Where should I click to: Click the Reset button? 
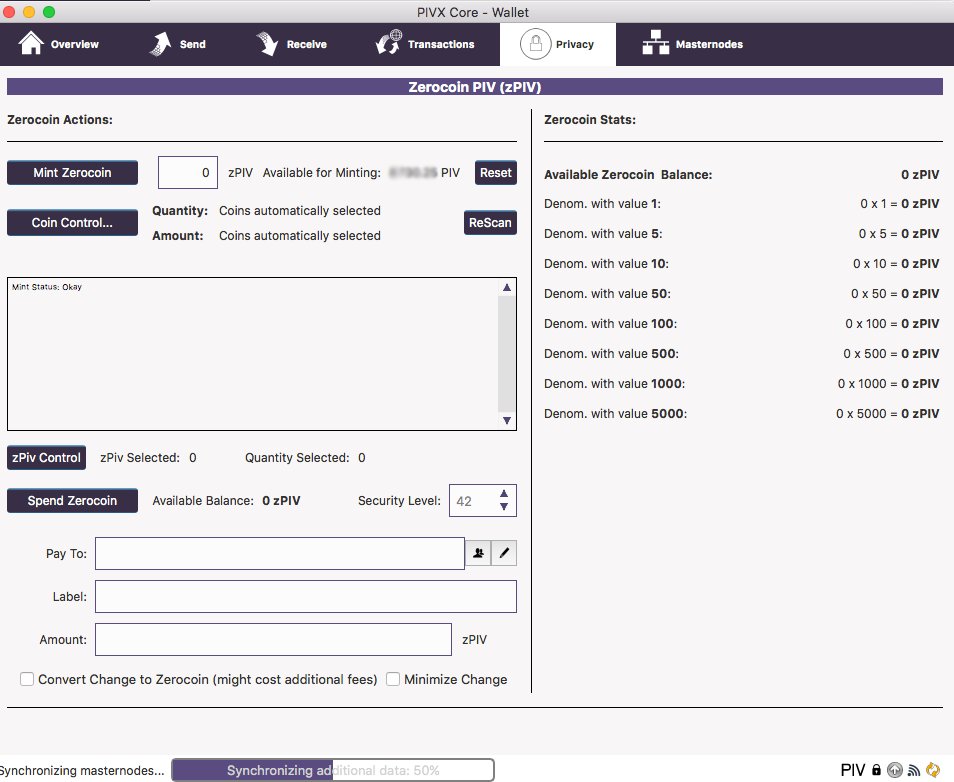tap(496, 173)
